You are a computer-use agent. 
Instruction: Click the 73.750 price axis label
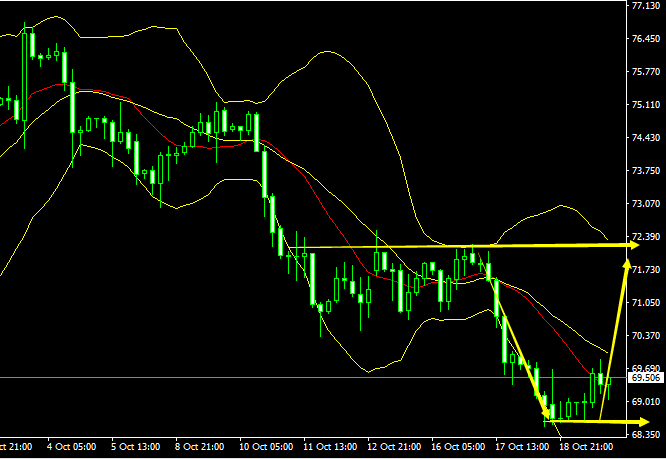[x=646, y=170]
